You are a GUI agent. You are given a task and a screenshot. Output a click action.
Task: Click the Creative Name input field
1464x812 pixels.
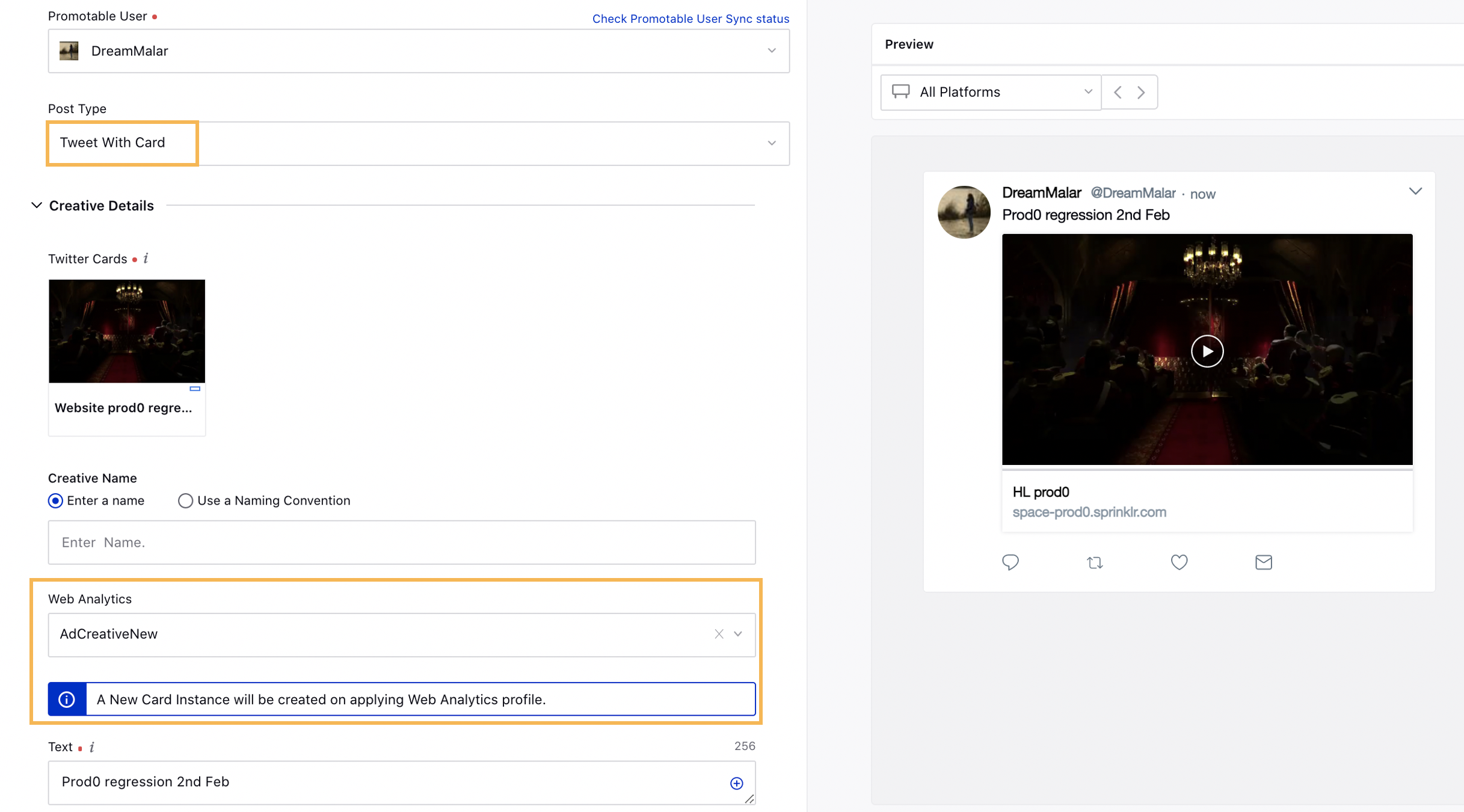pos(401,542)
